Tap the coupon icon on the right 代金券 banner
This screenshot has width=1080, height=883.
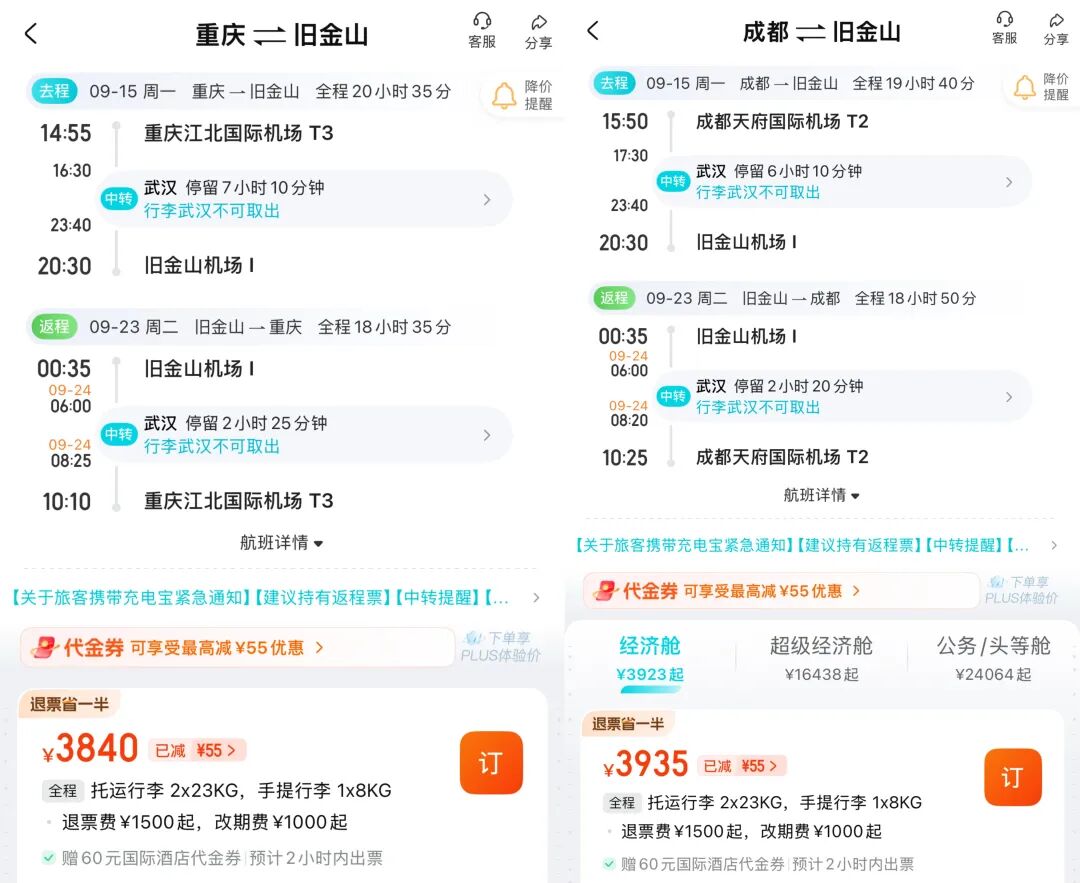click(x=605, y=590)
